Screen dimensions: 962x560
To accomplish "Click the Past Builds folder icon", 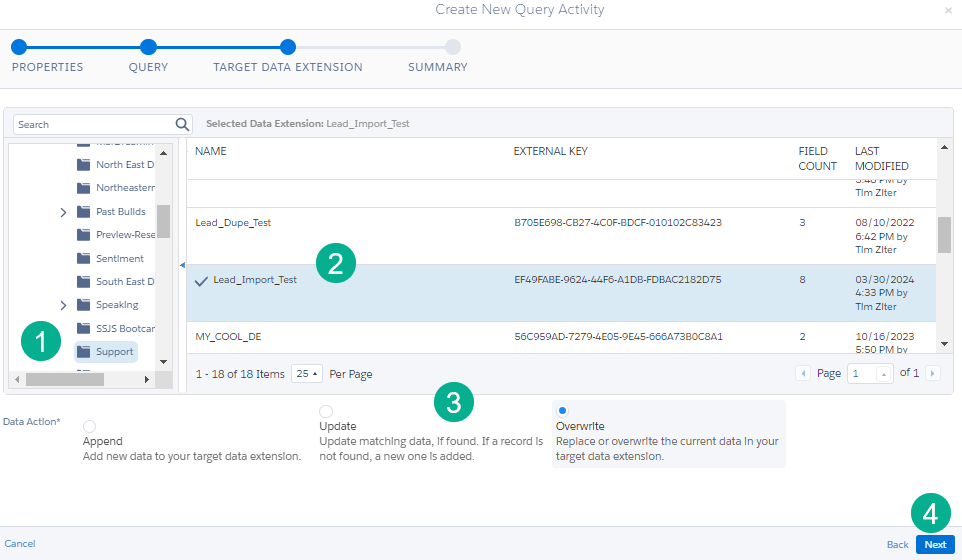I will pyautogui.click(x=84, y=212).
